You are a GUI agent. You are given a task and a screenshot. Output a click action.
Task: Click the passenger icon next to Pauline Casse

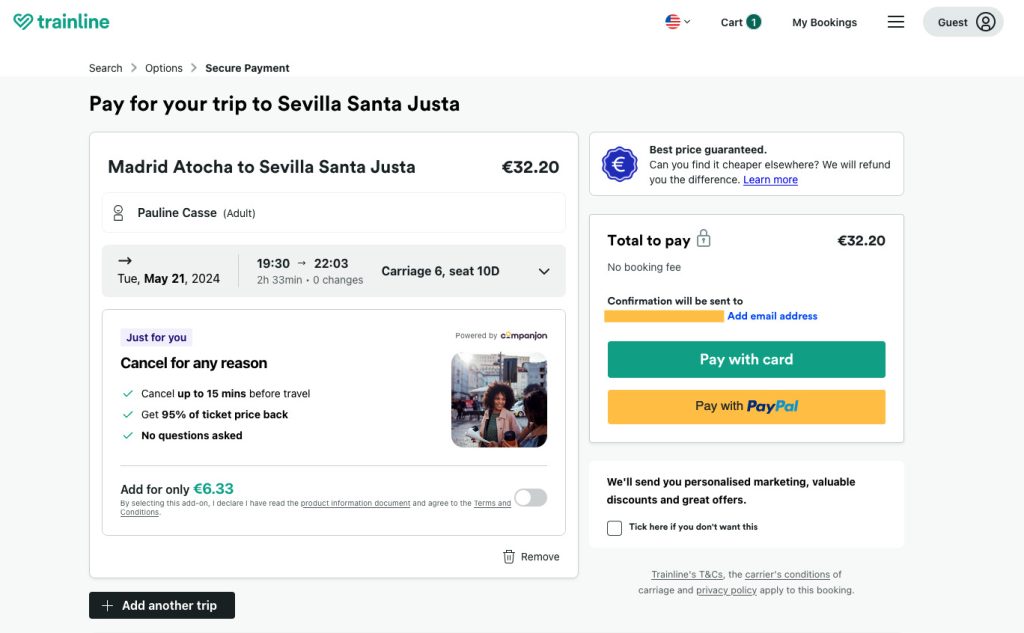coord(118,213)
